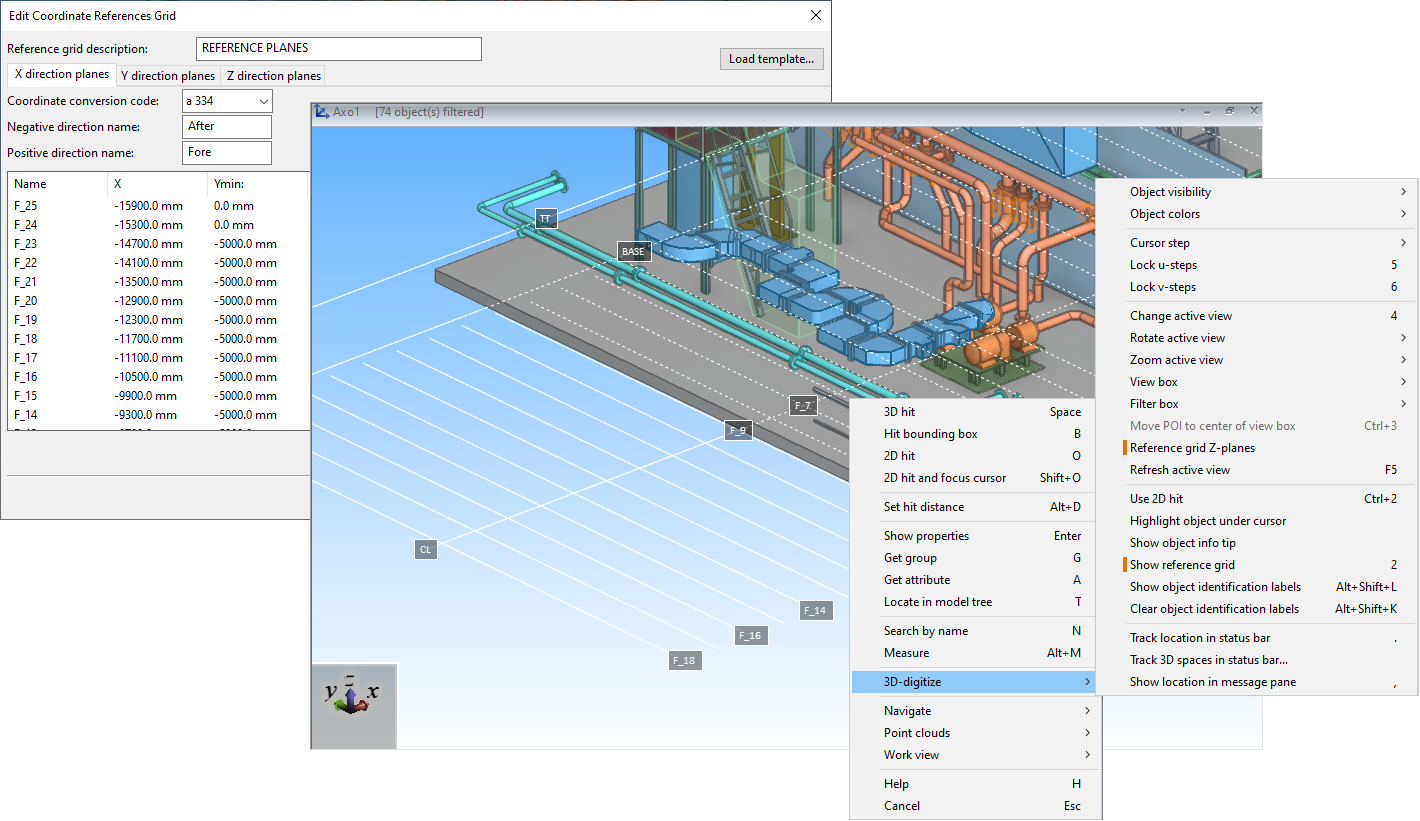Select X direction planes tab
The image size is (1420, 821).
(62, 74)
